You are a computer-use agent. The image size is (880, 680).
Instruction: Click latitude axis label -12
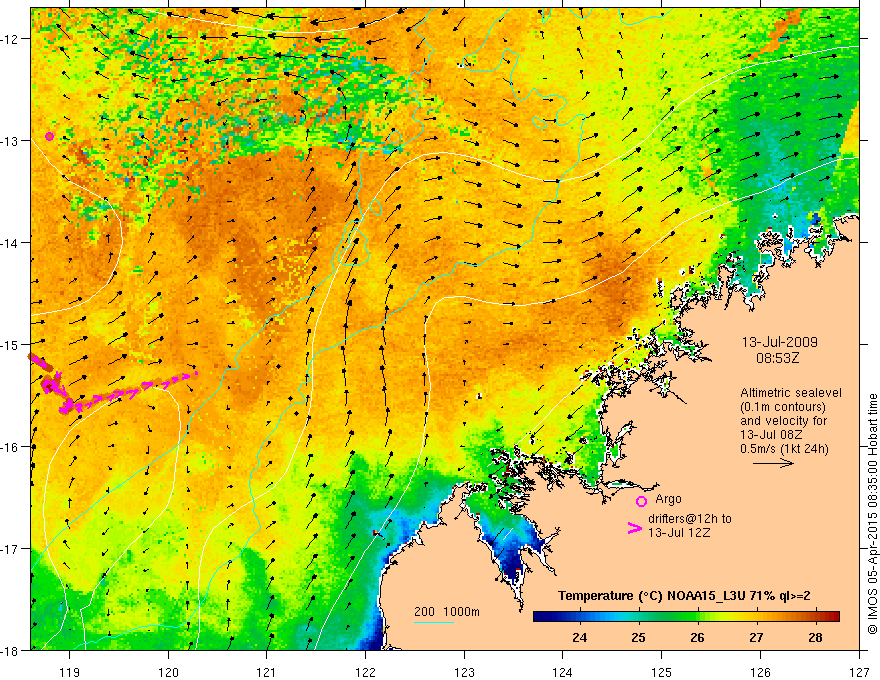pyautogui.click(x=11, y=39)
